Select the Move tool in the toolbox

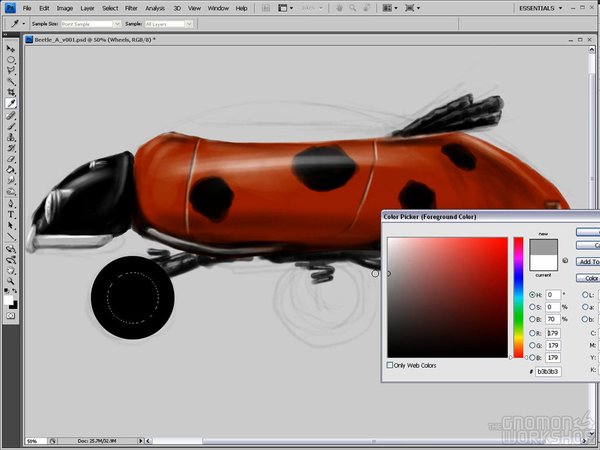pos(11,49)
